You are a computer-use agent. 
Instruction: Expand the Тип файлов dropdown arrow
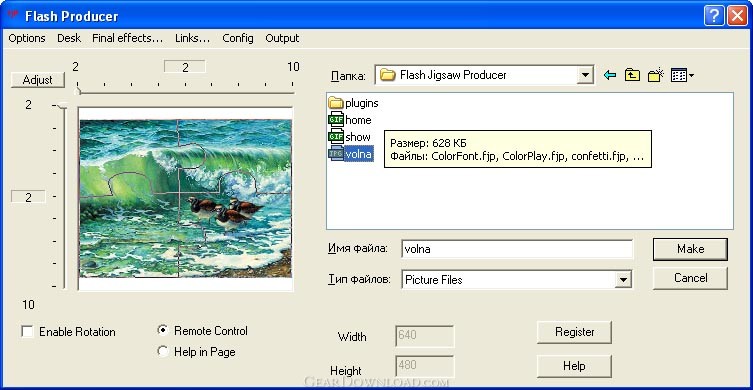[623, 280]
